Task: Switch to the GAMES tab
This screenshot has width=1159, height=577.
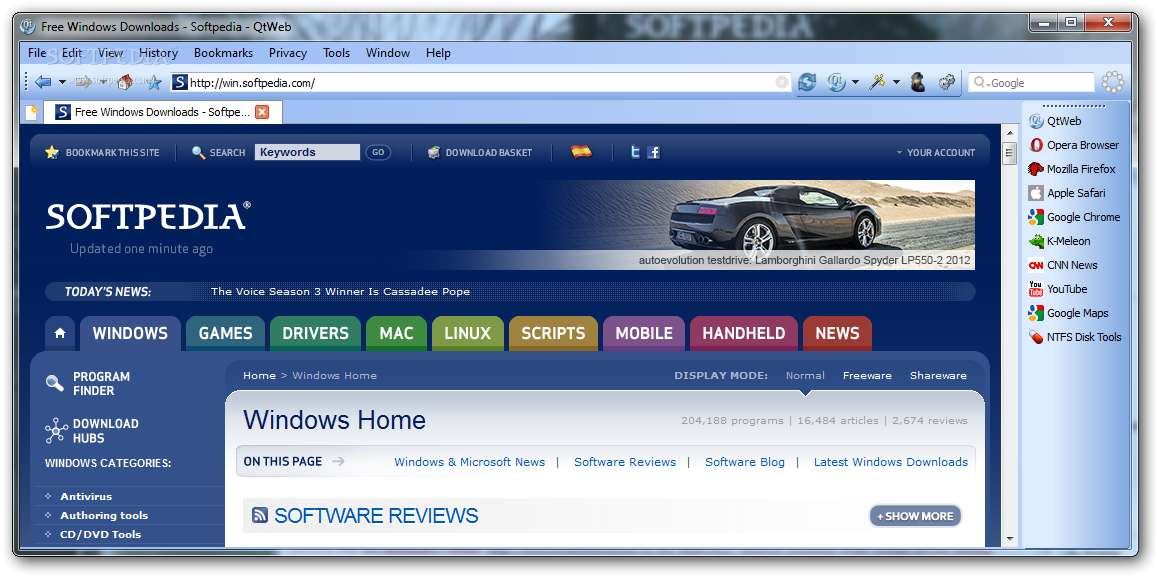Action: pyautogui.click(x=225, y=333)
